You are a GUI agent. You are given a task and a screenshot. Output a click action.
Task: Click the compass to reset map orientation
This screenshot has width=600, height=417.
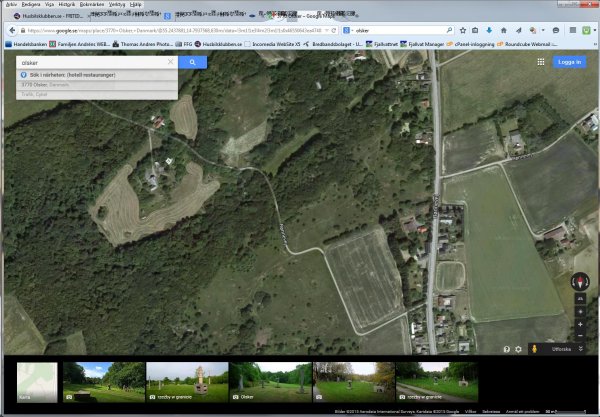pyautogui.click(x=580, y=281)
